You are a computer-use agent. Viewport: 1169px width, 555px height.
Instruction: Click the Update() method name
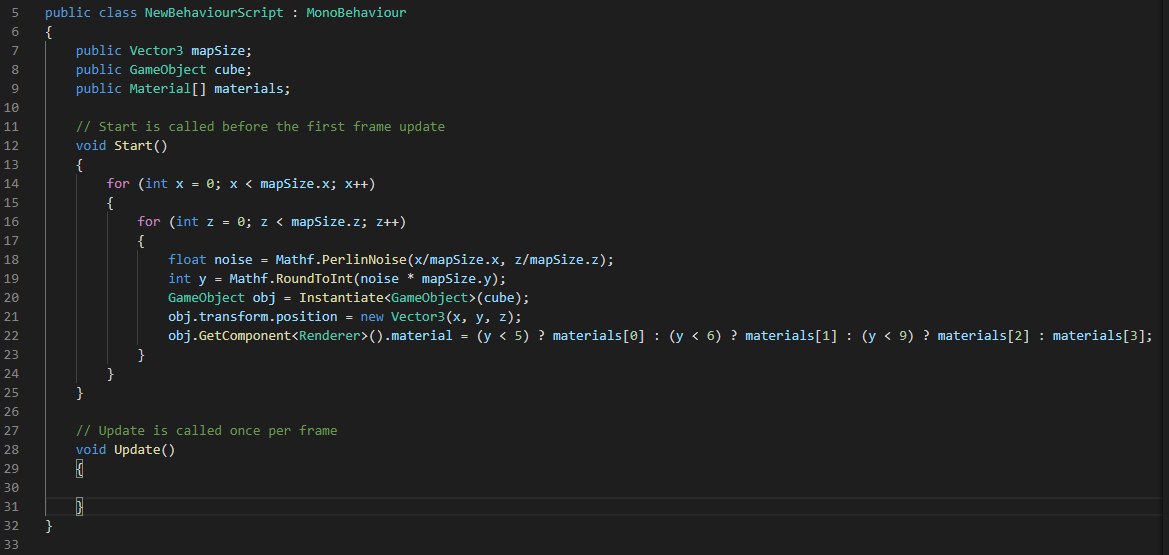(145, 450)
